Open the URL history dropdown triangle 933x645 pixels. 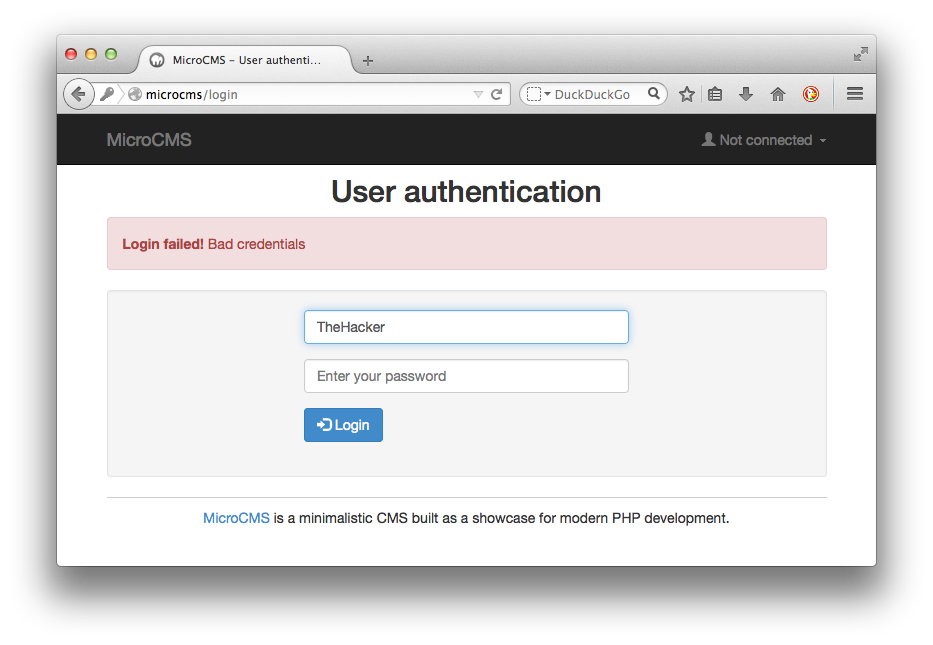[478, 95]
